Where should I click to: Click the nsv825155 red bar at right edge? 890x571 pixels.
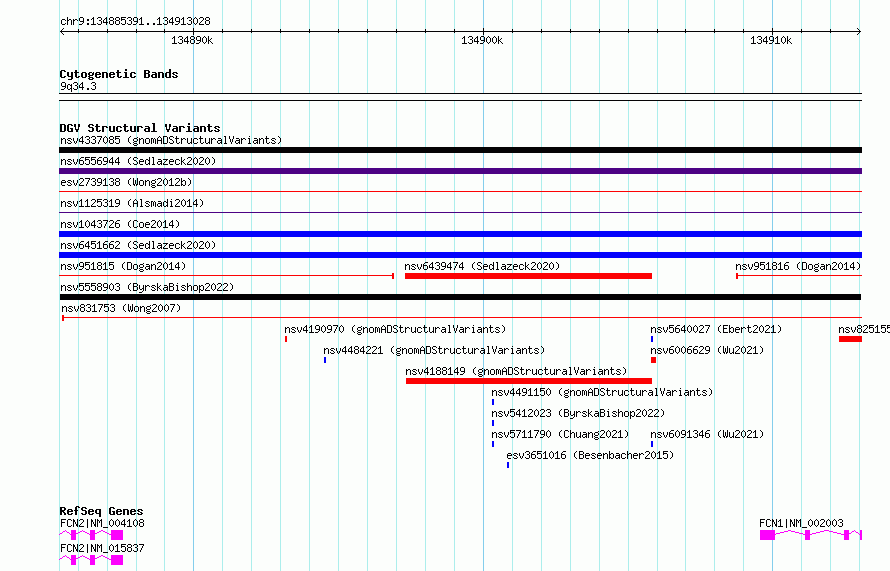tap(850, 339)
